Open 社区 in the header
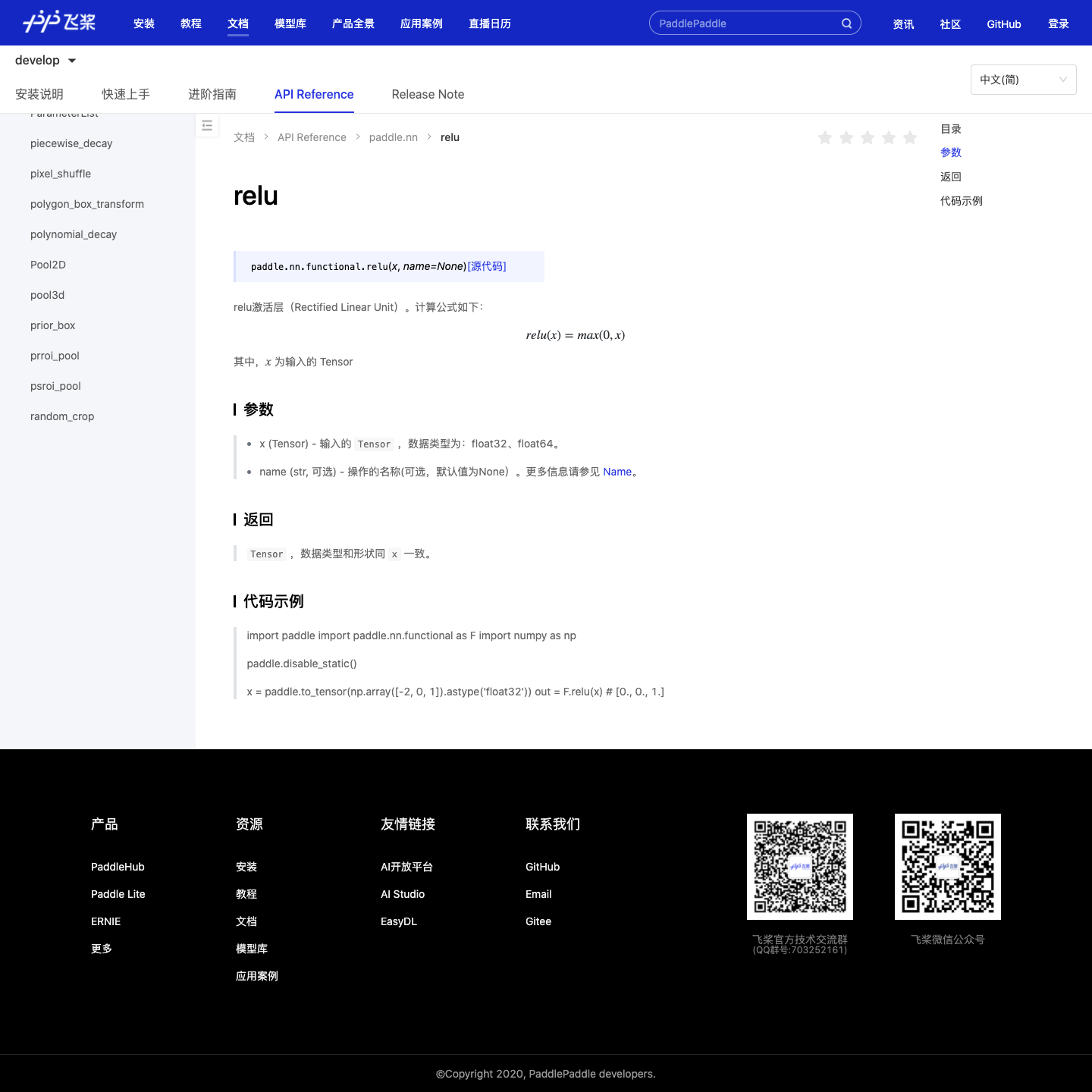Screen dimensions: 1092x1092 point(950,24)
